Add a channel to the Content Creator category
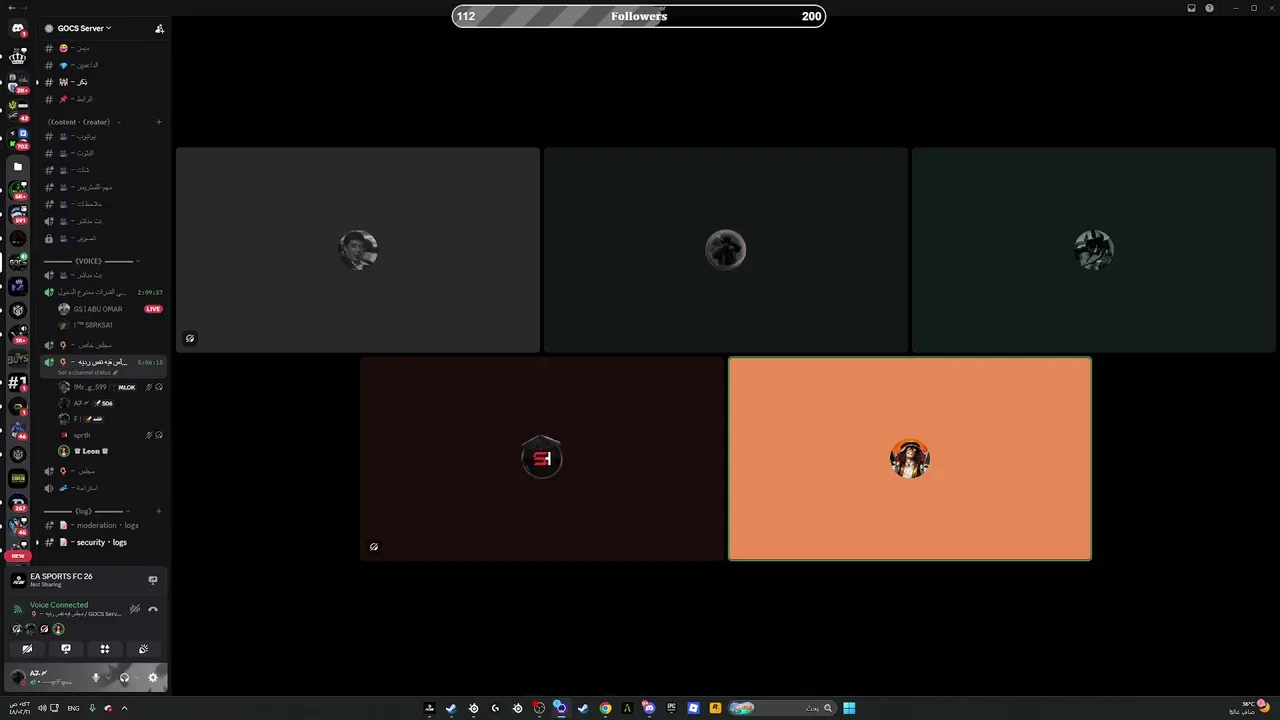Screen dimensions: 1280x720 tap(159, 122)
